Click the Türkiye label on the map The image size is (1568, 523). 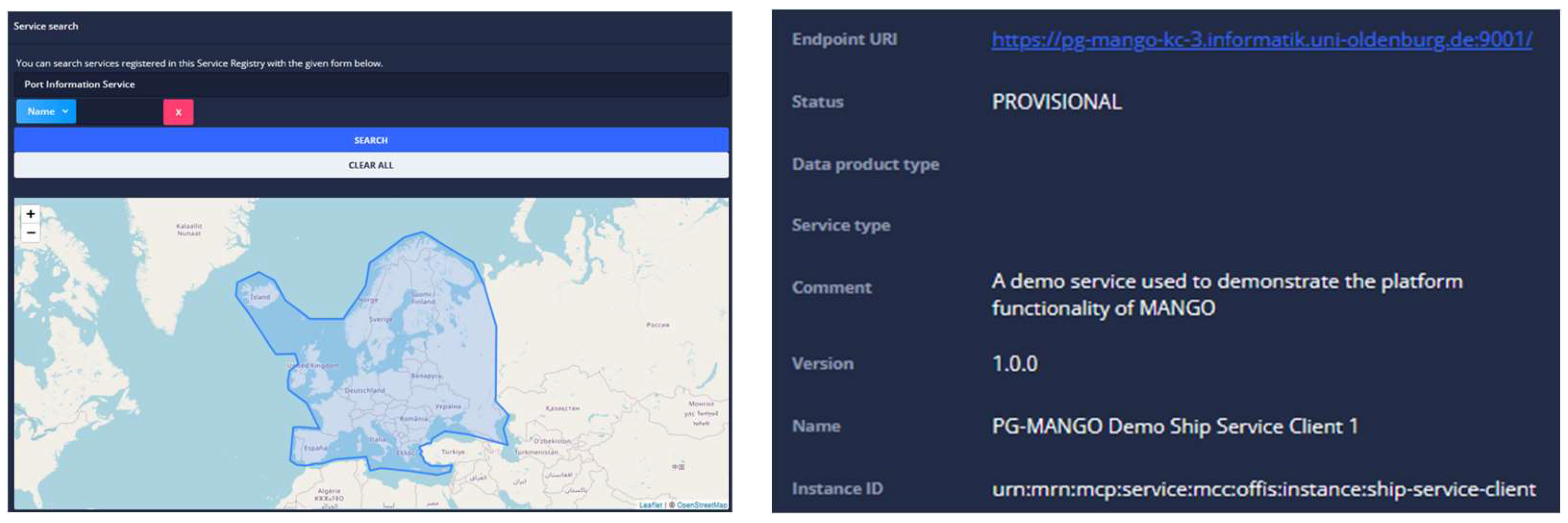[x=453, y=452]
